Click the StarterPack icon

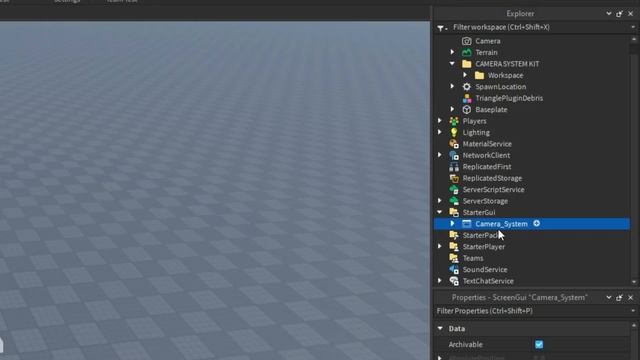click(x=454, y=235)
